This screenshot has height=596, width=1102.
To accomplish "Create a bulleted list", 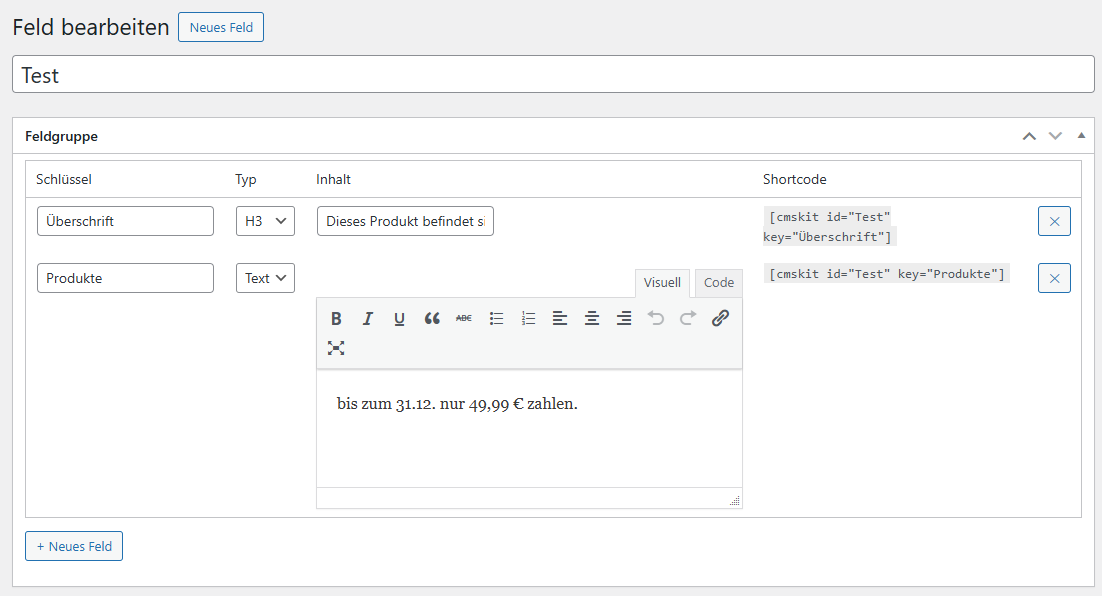I will click(496, 319).
